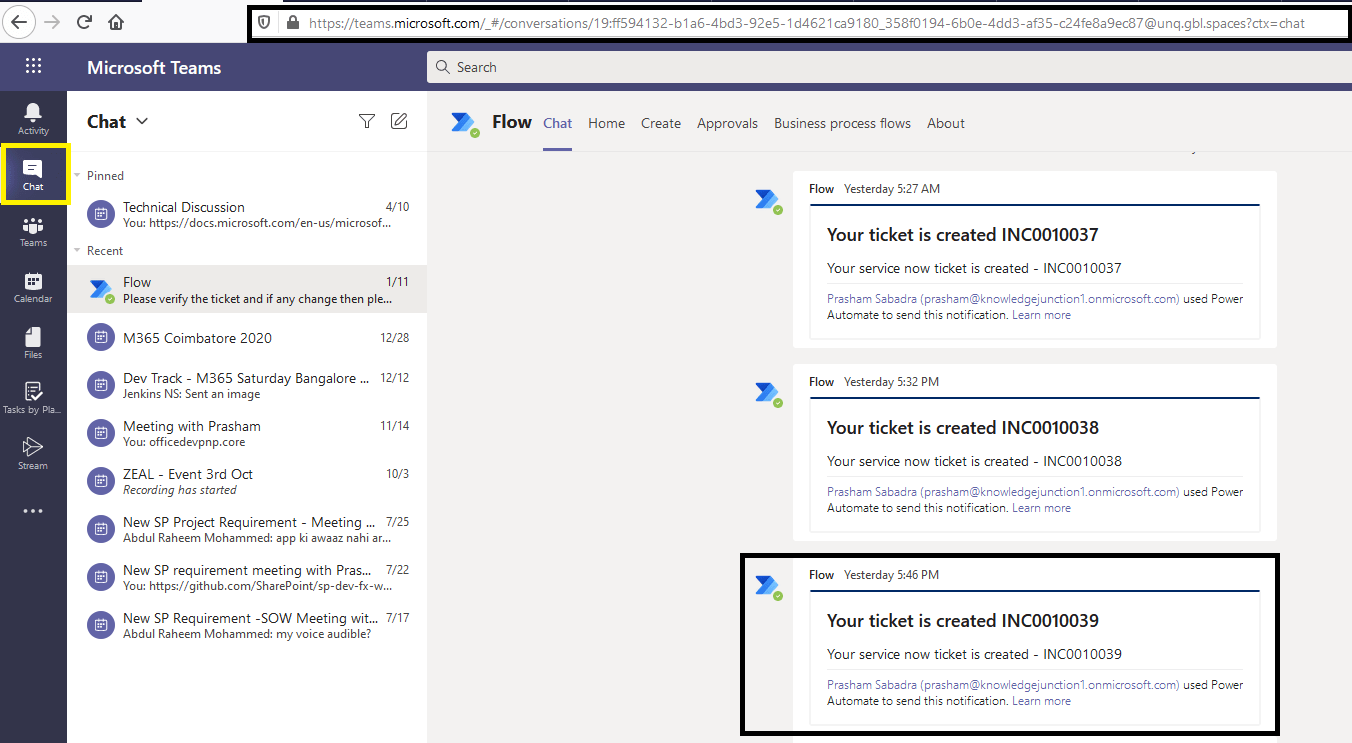Image resolution: width=1352 pixels, height=743 pixels.
Task: Click the Yesterday 5:27 AM timestamp
Action: (892, 189)
